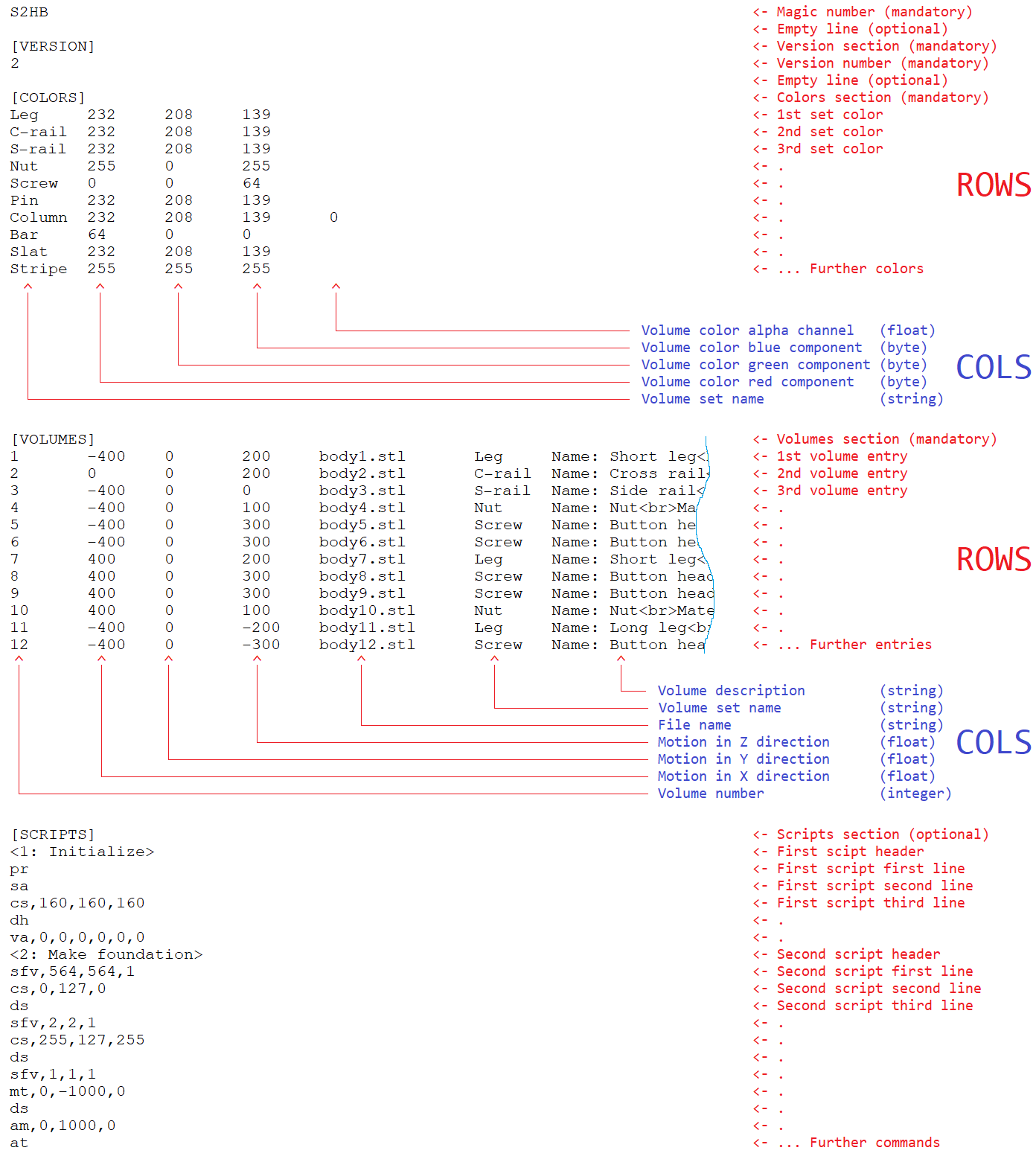Image resolution: width=1036 pixels, height=1165 pixels.
Task: Select the cs,0,127,0 command line
Action: pos(58,989)
